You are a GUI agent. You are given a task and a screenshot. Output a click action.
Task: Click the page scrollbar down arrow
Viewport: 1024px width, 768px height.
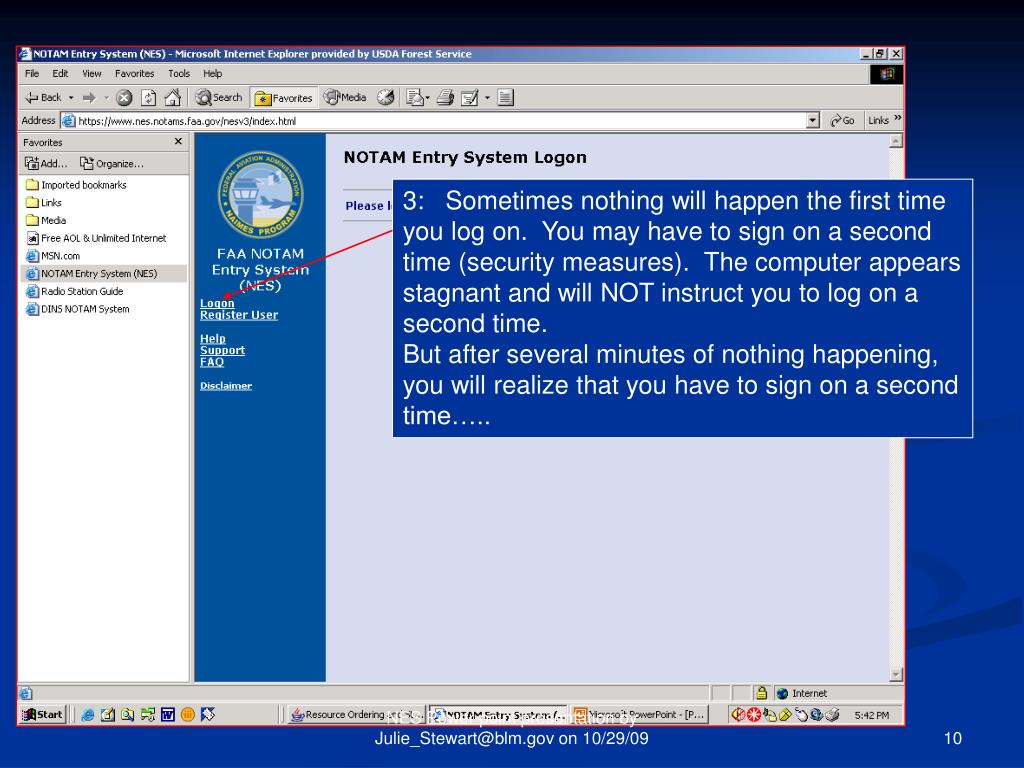[x=896, y=674]
